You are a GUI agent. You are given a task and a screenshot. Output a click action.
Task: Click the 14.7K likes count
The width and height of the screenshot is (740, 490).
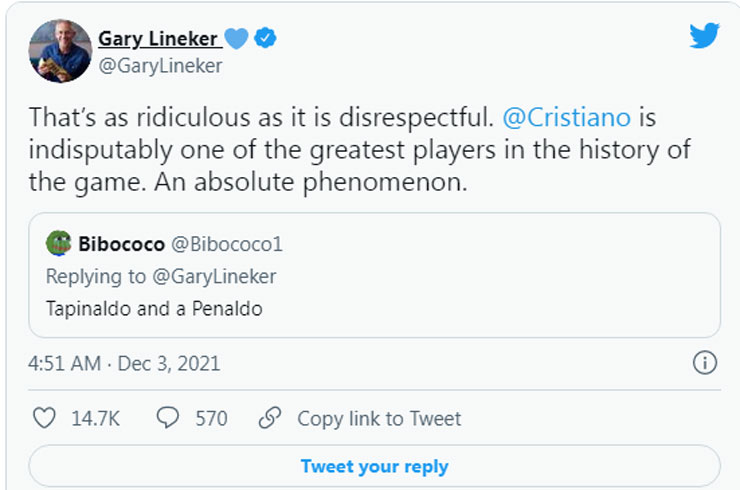(96, 418)
